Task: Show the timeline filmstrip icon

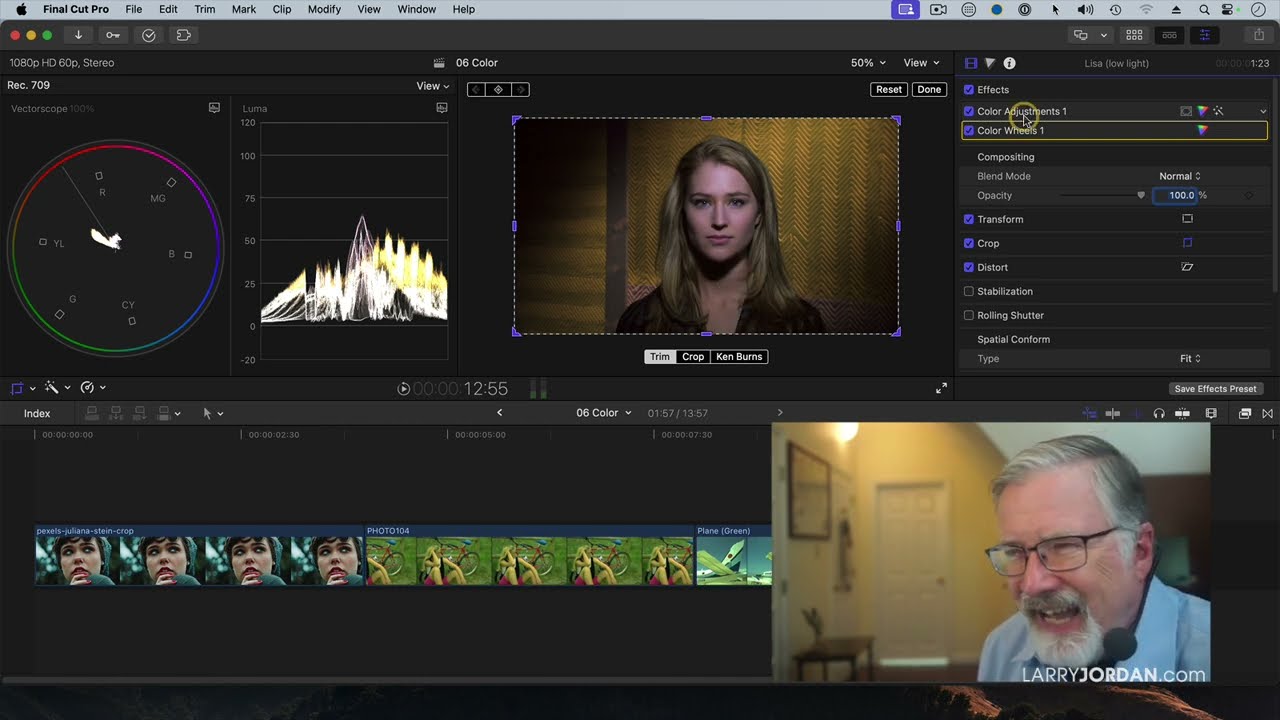Action: (x=1169, y=35)
